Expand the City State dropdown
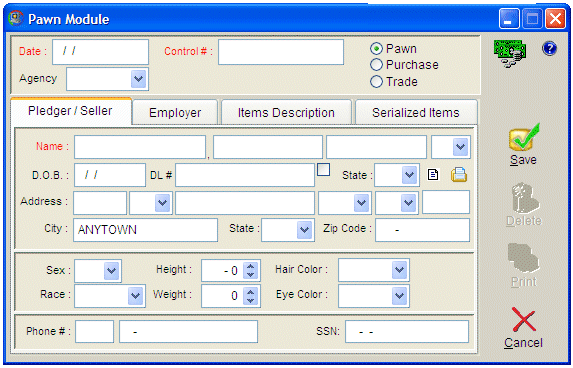Screen dimensions: 573x368 [304, 230]
